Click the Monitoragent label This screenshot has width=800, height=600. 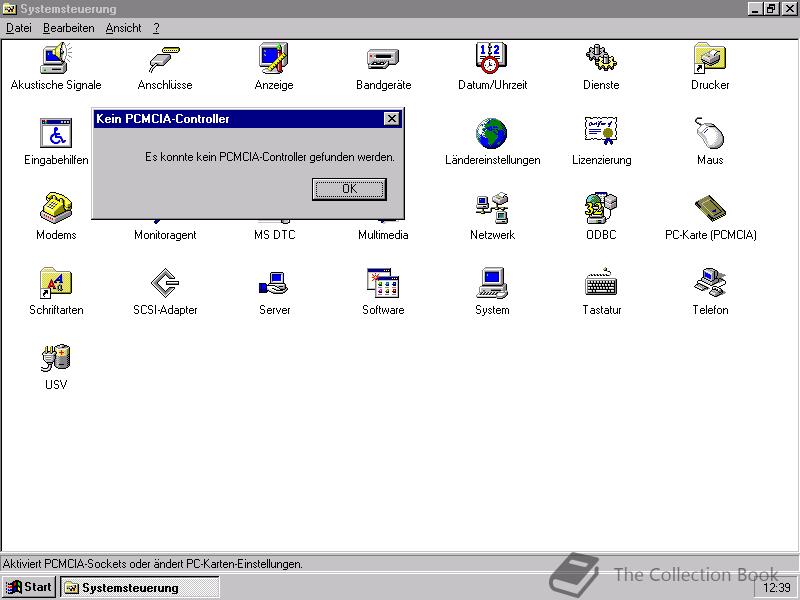pyautogui.click(x=165, y=235)
